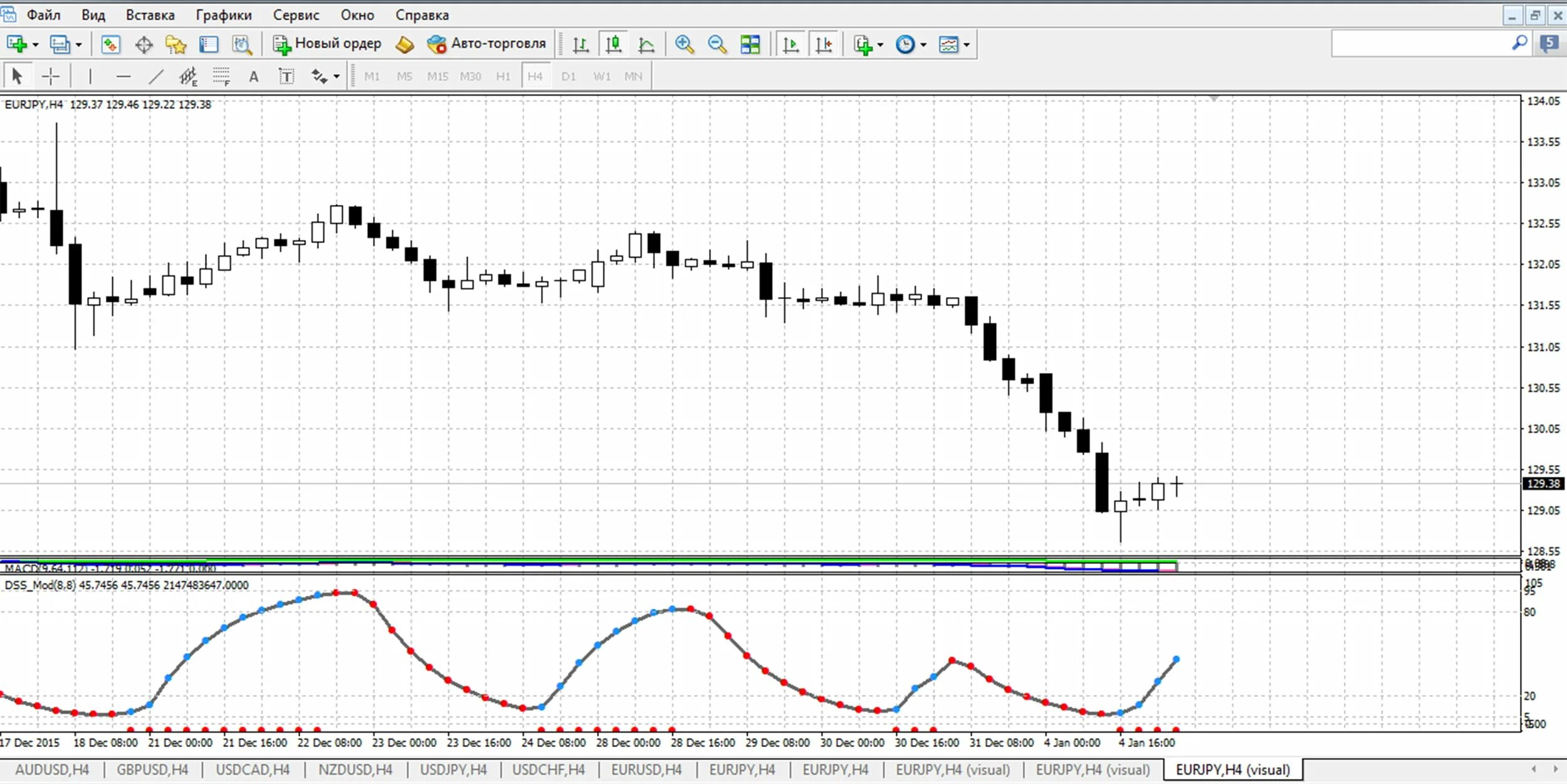
Task: Select the D1 timeframe
Action: pos(569,76)
